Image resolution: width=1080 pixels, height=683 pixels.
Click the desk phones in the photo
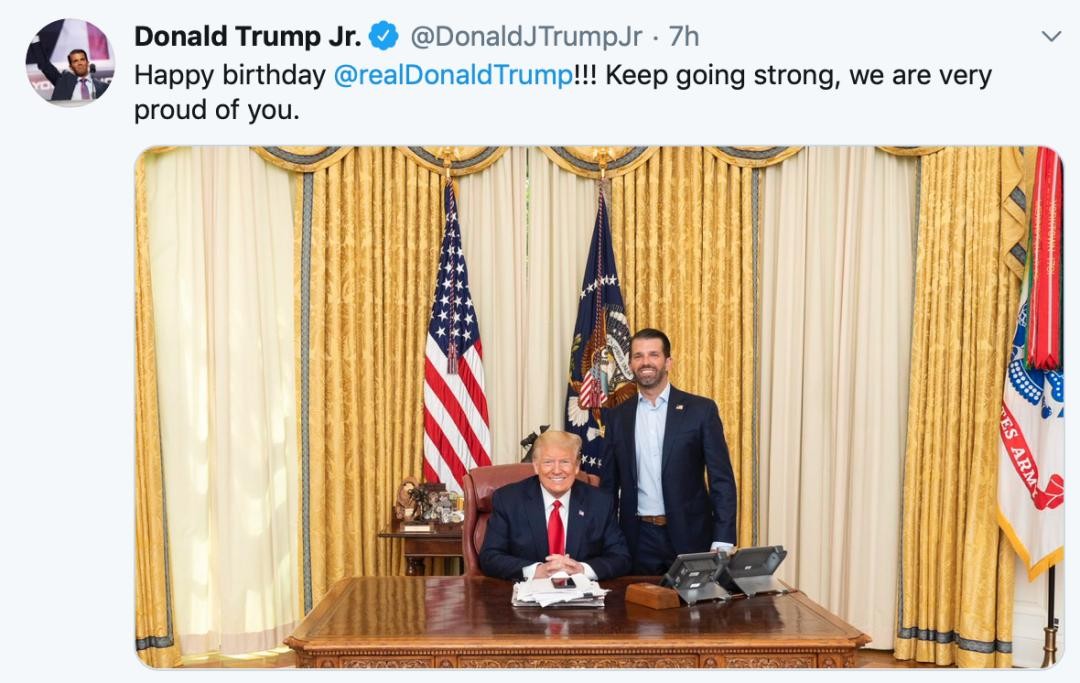coord(723,573)
